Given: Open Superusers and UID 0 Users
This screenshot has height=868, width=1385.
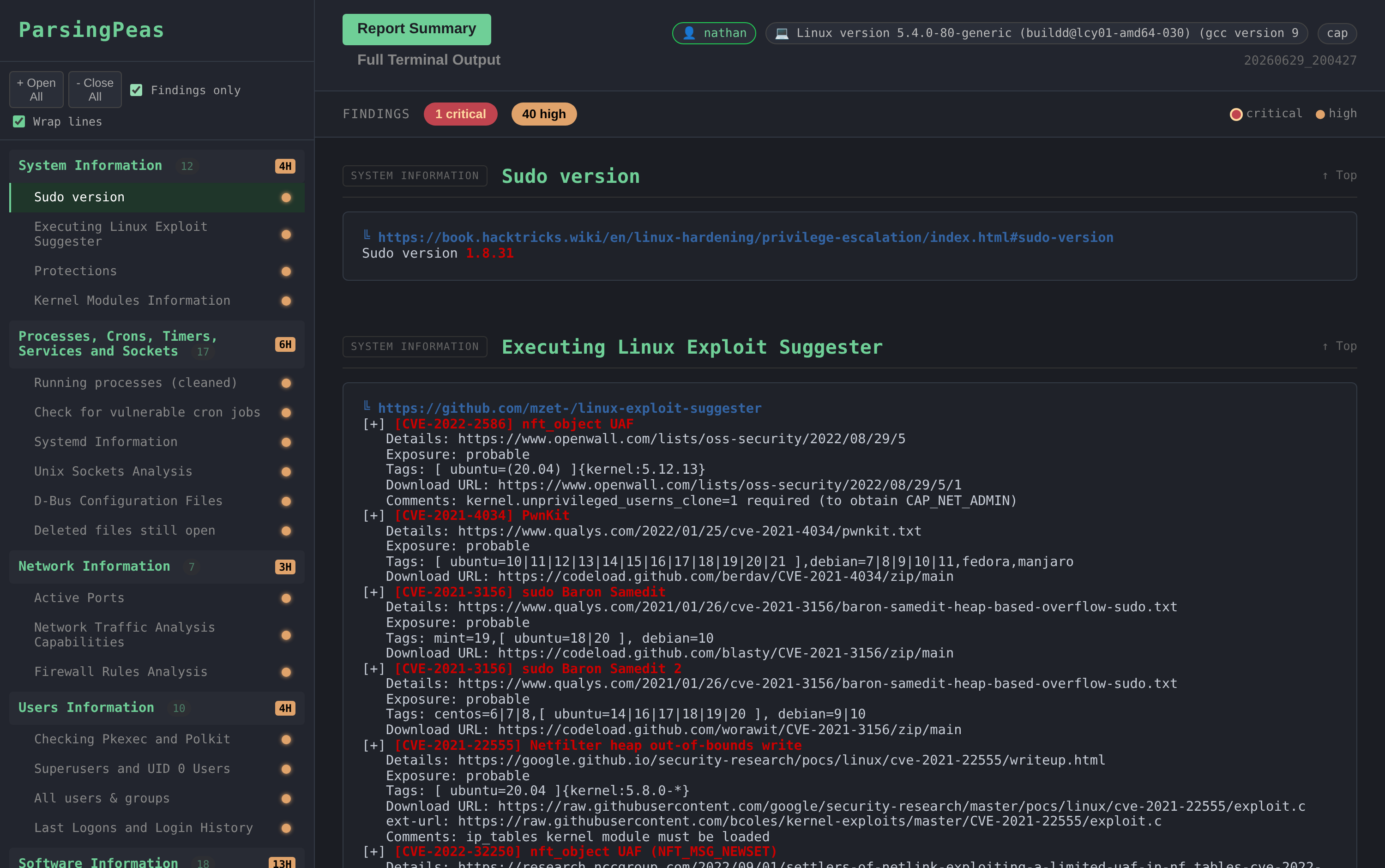Looking at the screenshot, I should pyautogui.click(x=157, y=769).
